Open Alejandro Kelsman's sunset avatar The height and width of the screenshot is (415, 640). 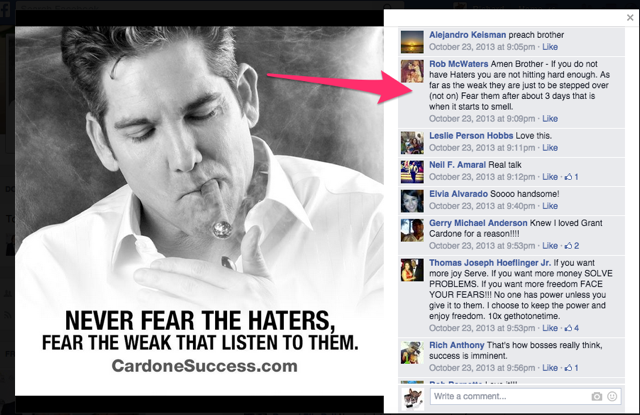(x=412, y=42)
